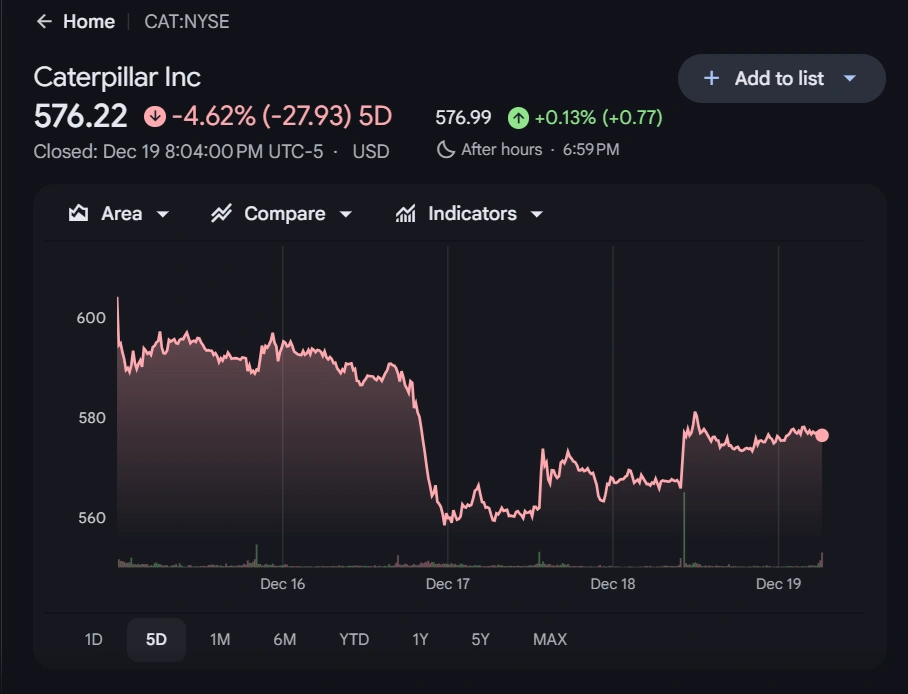Select the 1Y time range
This screenshot has width=908, height=694.
(420, 639)
